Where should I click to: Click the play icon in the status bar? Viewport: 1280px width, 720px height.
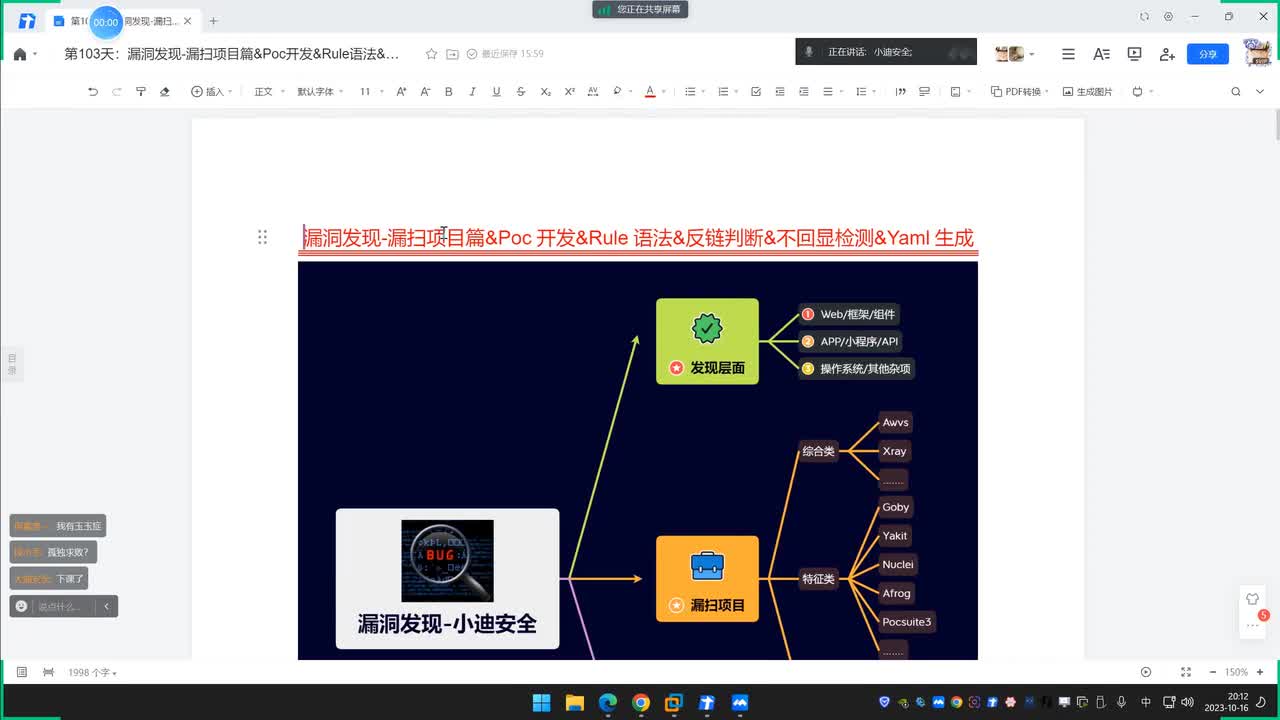(1146, 672)
